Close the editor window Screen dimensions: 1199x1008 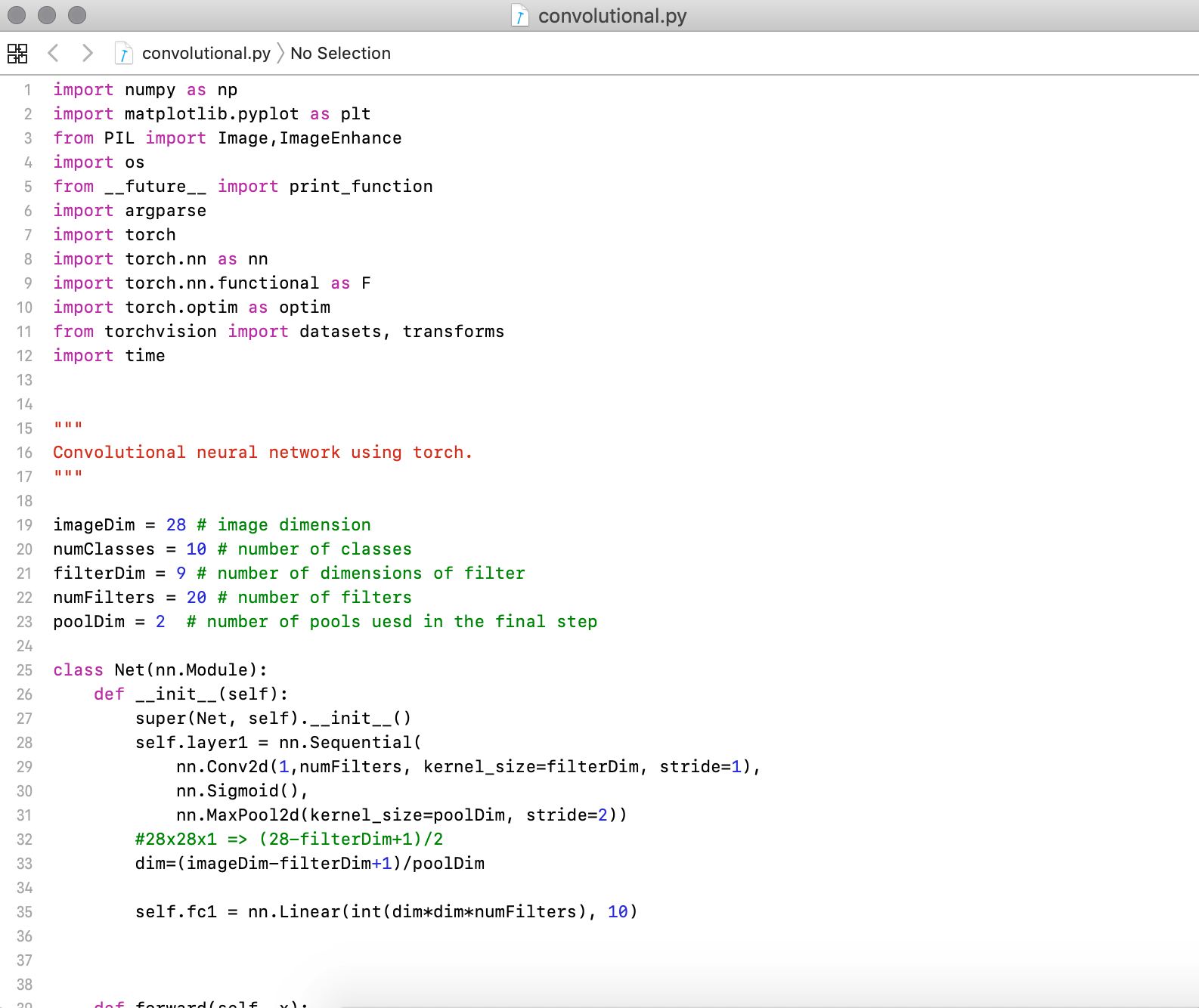coord(17,14)
